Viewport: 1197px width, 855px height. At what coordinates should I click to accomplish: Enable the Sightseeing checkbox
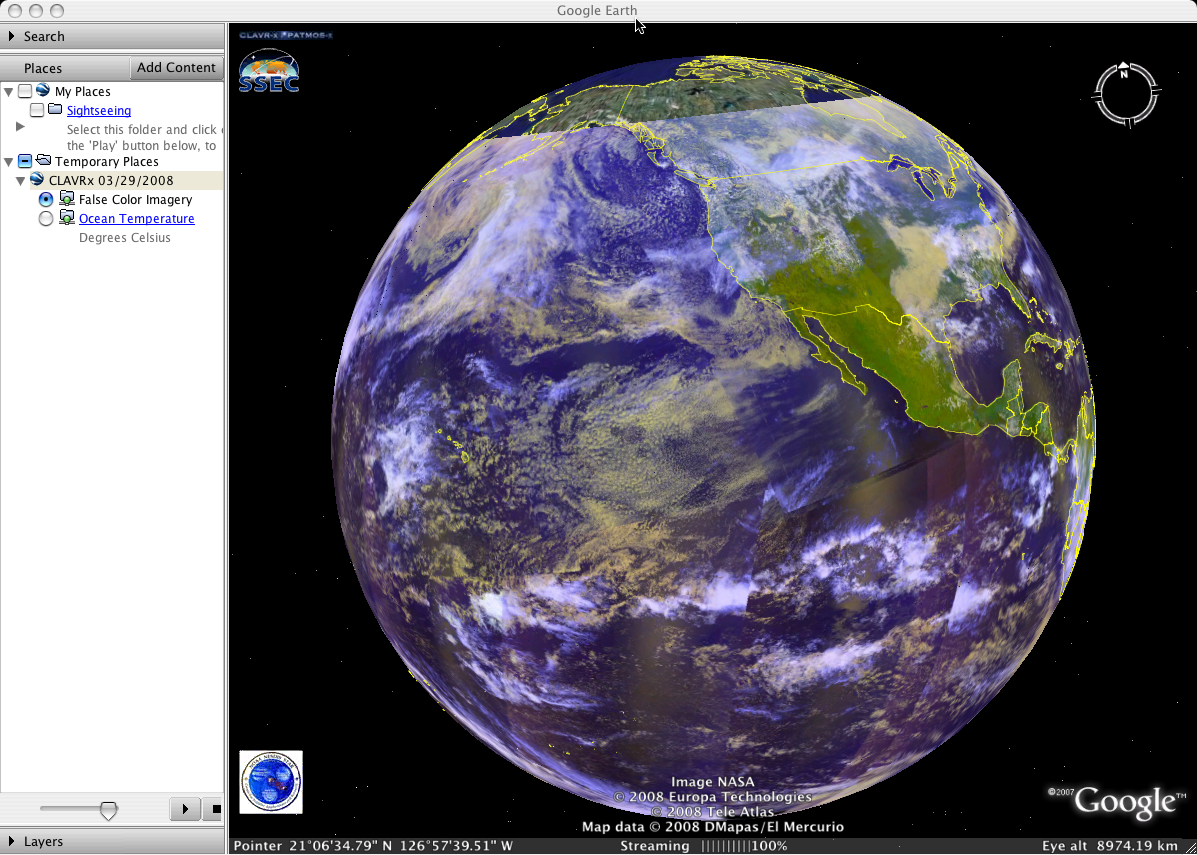[37, 111]
